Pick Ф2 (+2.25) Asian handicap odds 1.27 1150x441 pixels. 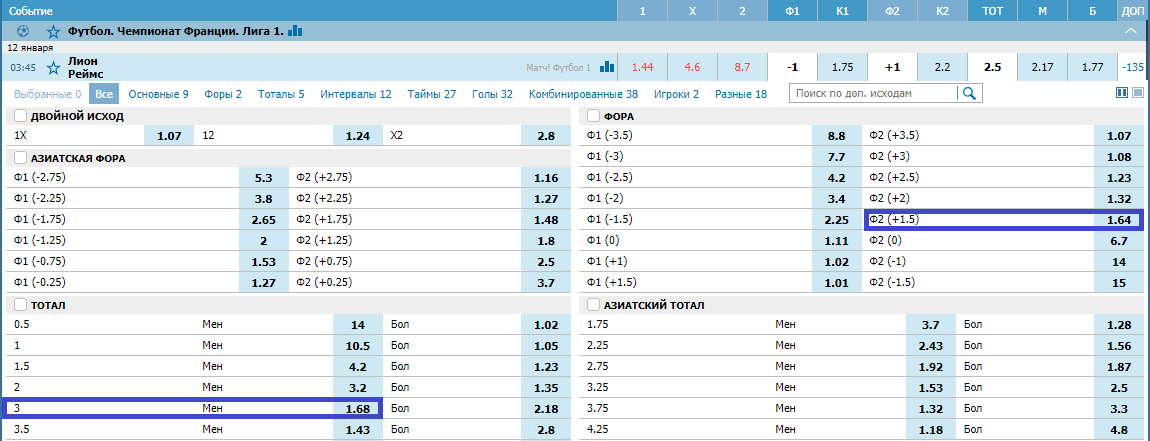546,198
